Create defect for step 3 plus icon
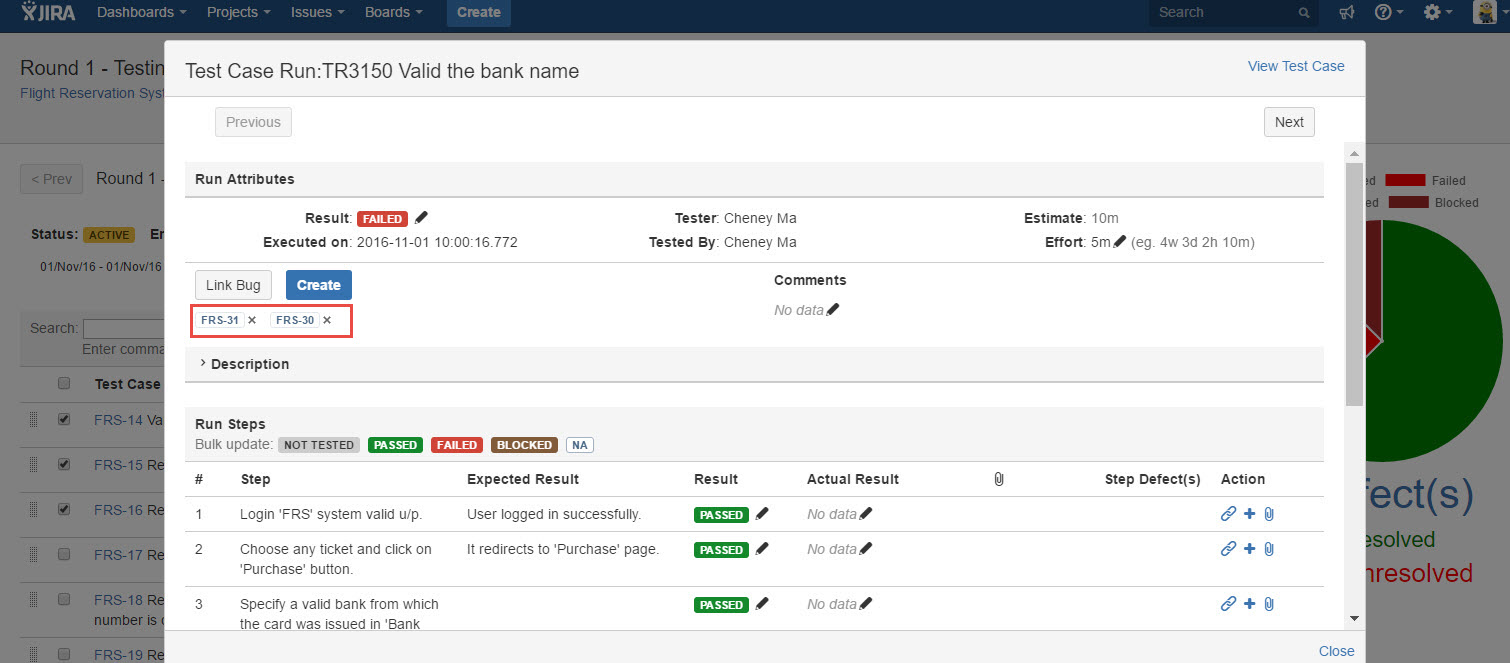Screen dimensions: 1510x663 click(x=1250, y=604)
